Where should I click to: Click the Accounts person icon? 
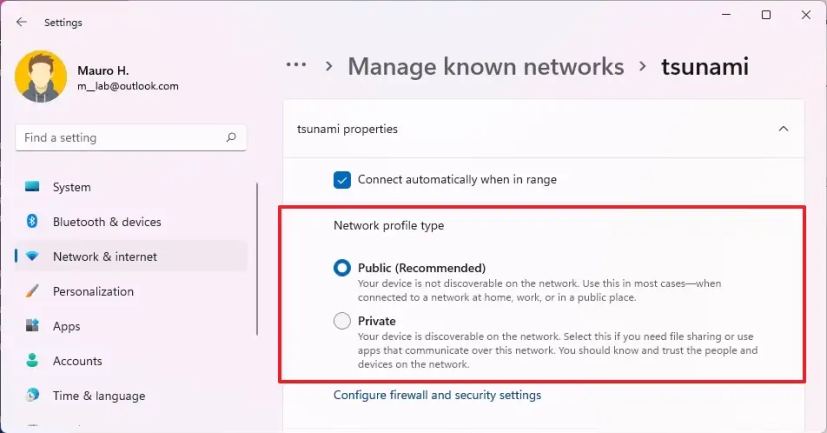33,361
